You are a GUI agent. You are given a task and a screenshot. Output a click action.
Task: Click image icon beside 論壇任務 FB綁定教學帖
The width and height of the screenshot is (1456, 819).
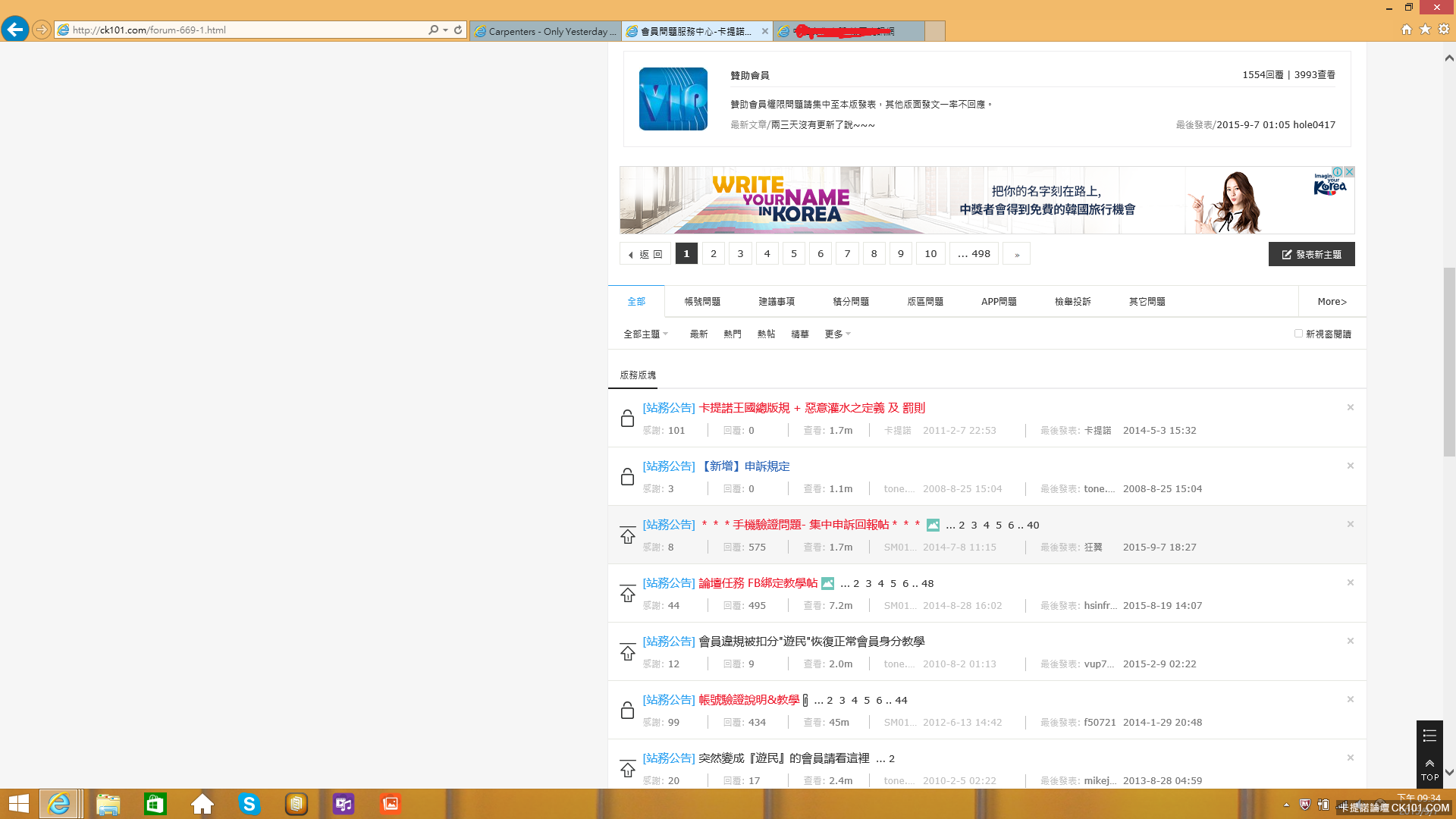point(827,583)
